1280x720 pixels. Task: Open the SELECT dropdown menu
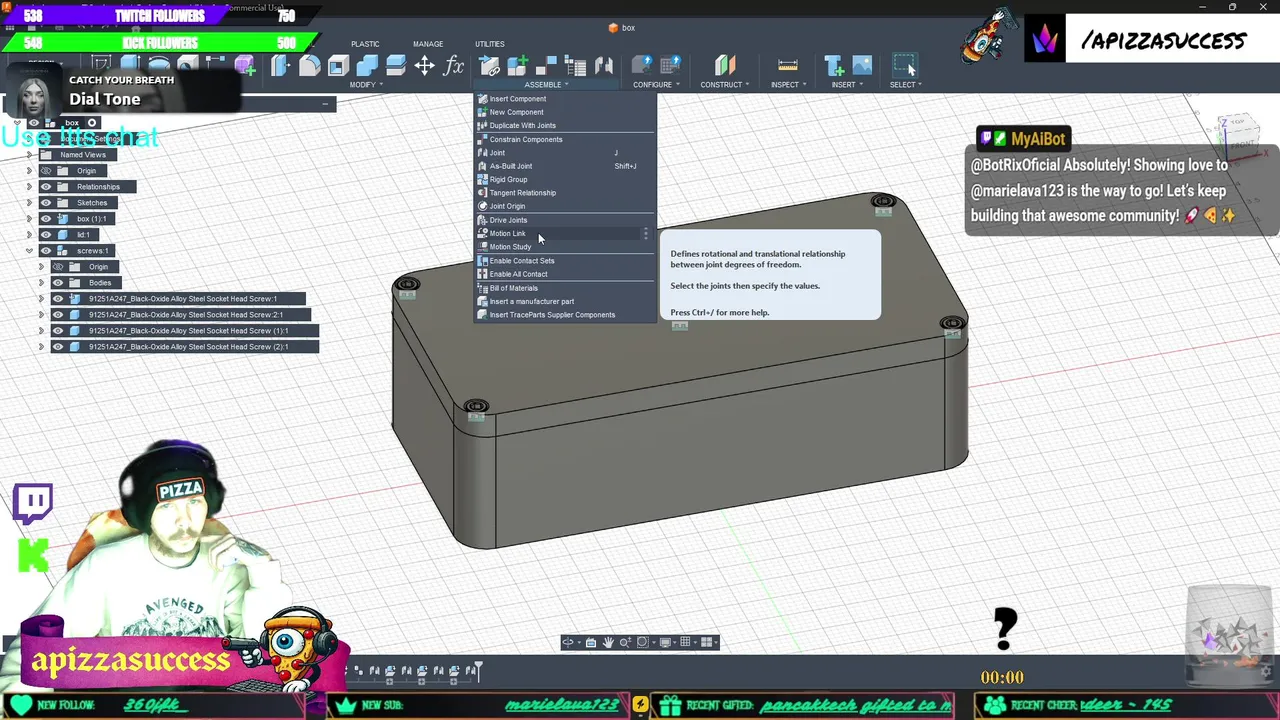pos(906,85)
